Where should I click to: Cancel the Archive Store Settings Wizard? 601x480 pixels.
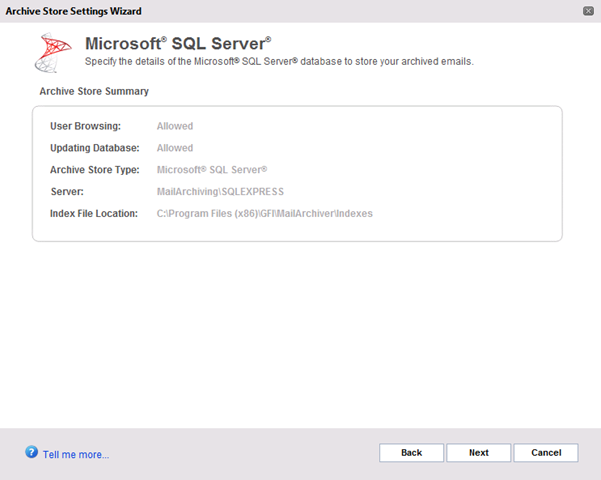tap(546, 453)
